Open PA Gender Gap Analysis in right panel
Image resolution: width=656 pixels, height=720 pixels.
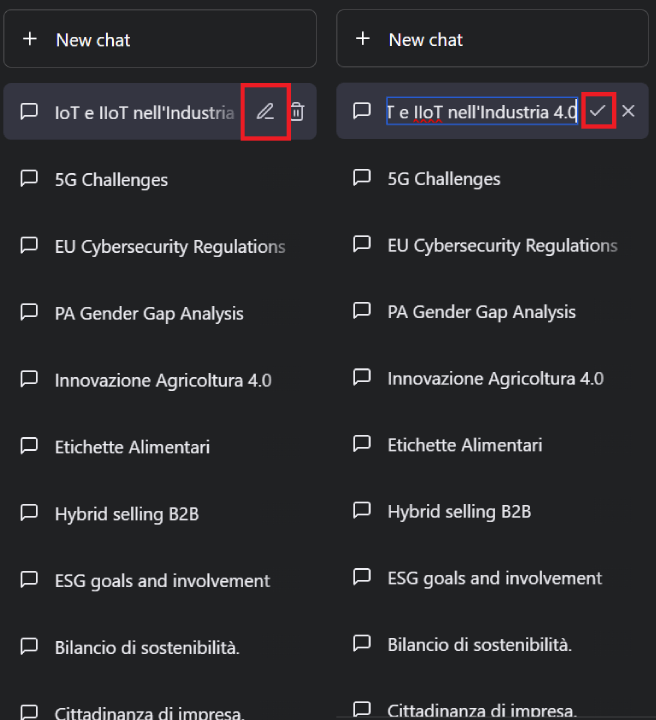click(481, 312)
